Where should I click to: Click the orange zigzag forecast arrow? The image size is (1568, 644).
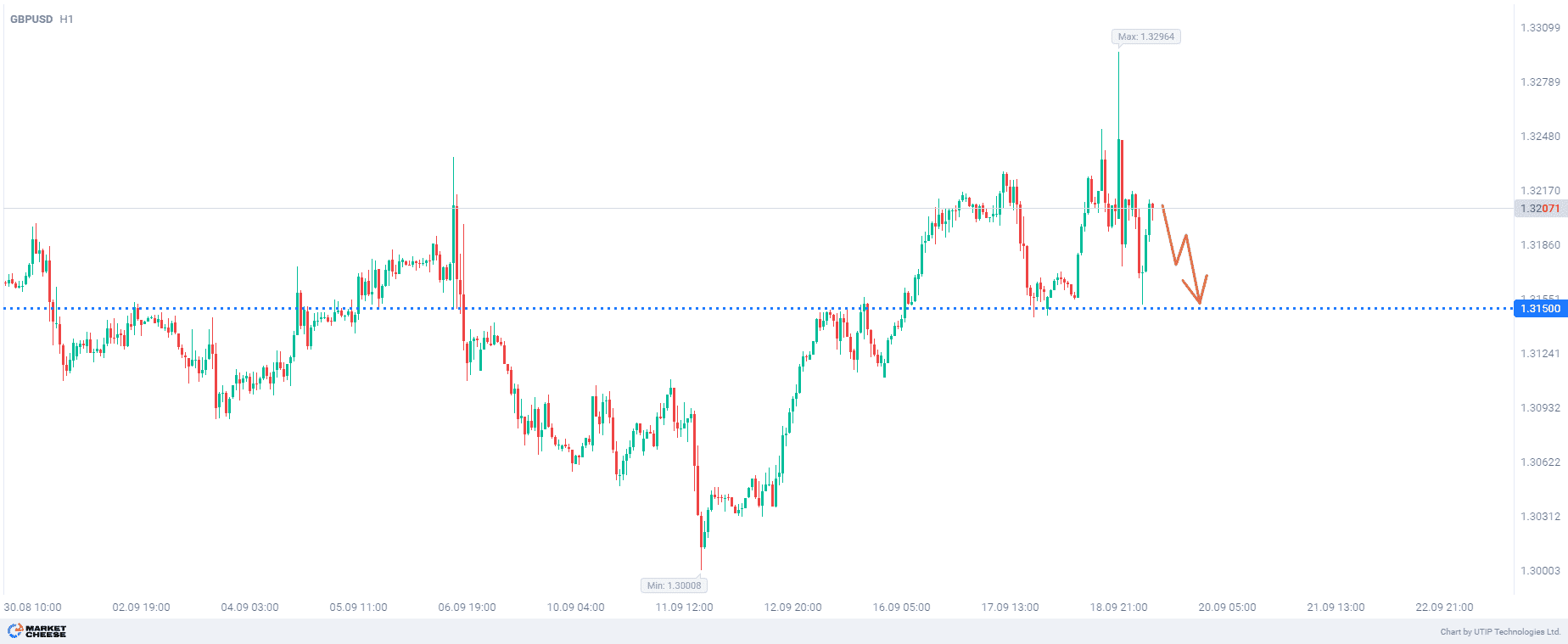click(1184, 253)
